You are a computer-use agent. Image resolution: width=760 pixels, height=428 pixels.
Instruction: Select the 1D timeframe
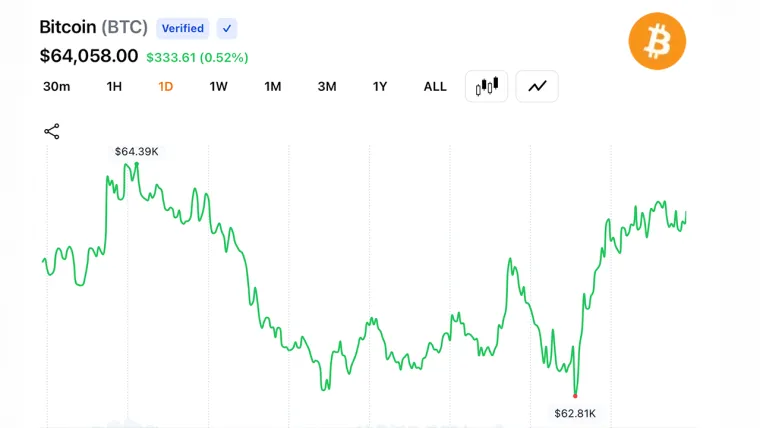pyautogui.click(x=165, y=87)
